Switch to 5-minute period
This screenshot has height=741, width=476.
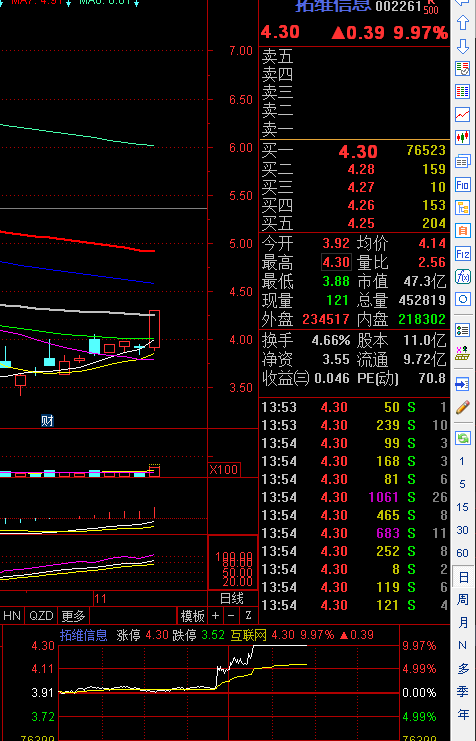[463, 484]
